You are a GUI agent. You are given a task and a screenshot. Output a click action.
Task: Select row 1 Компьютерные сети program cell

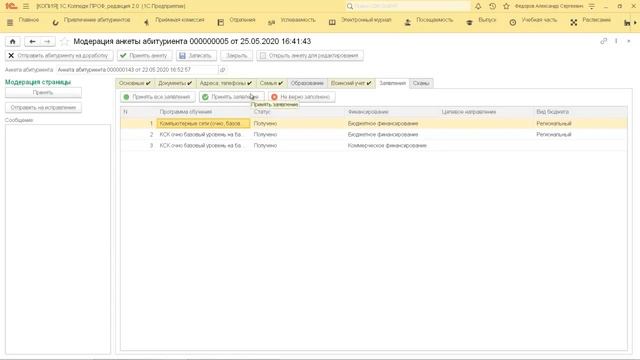coord(203,123)
